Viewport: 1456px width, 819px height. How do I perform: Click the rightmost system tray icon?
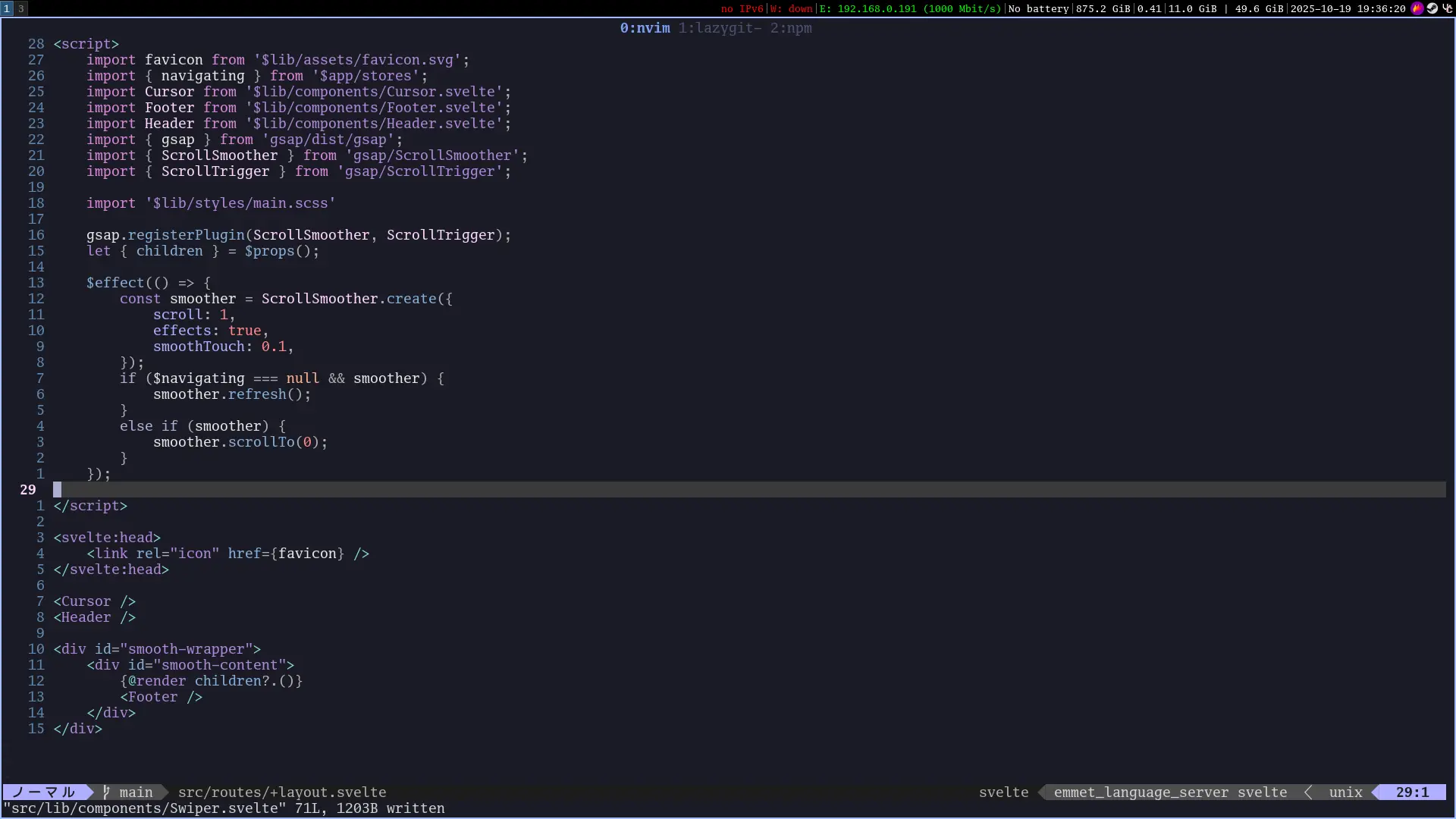click(x=1447, y=8)
